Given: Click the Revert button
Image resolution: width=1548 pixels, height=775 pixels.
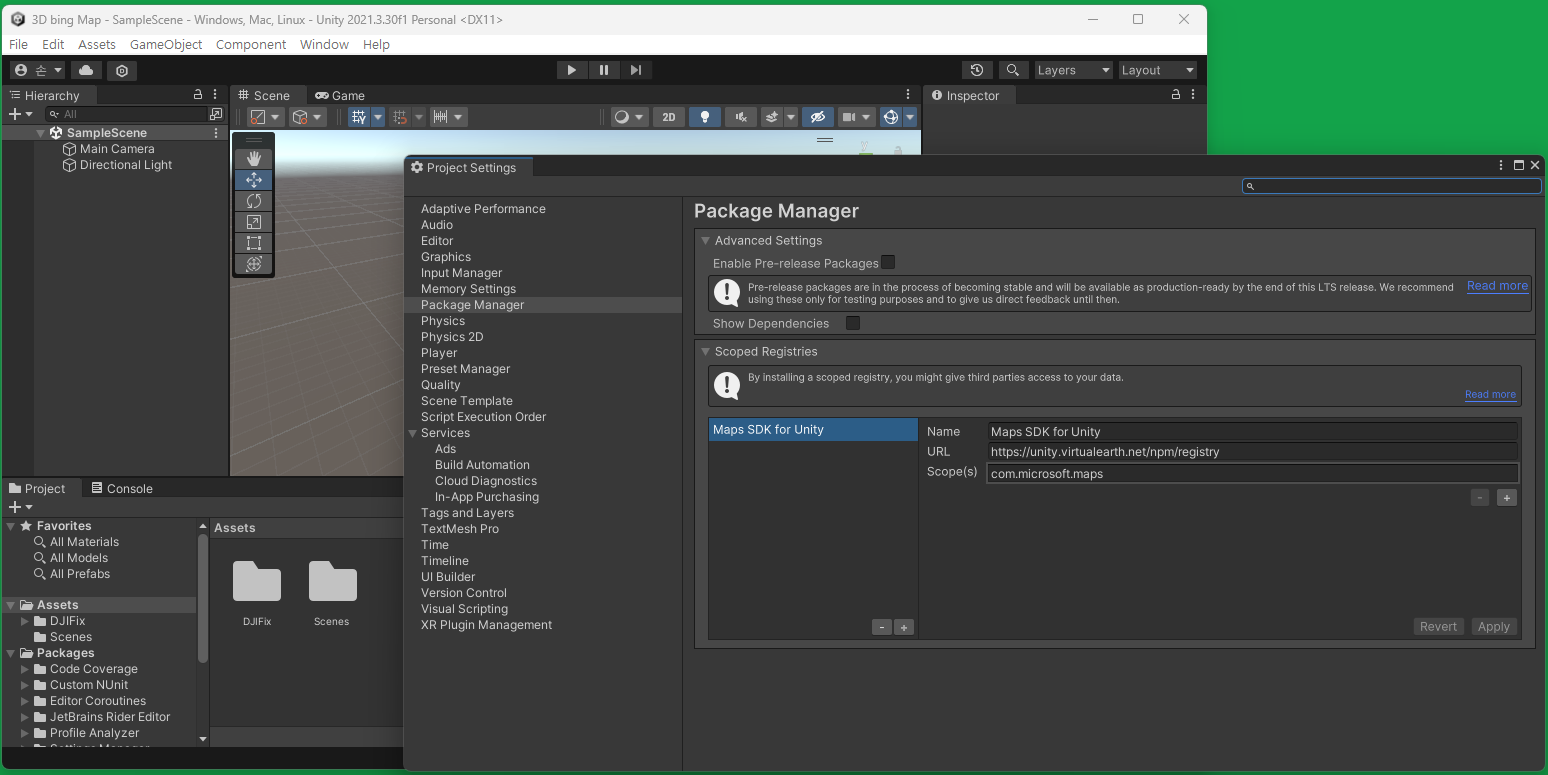Looking at the screenshot, I should tap(1438, 626).
